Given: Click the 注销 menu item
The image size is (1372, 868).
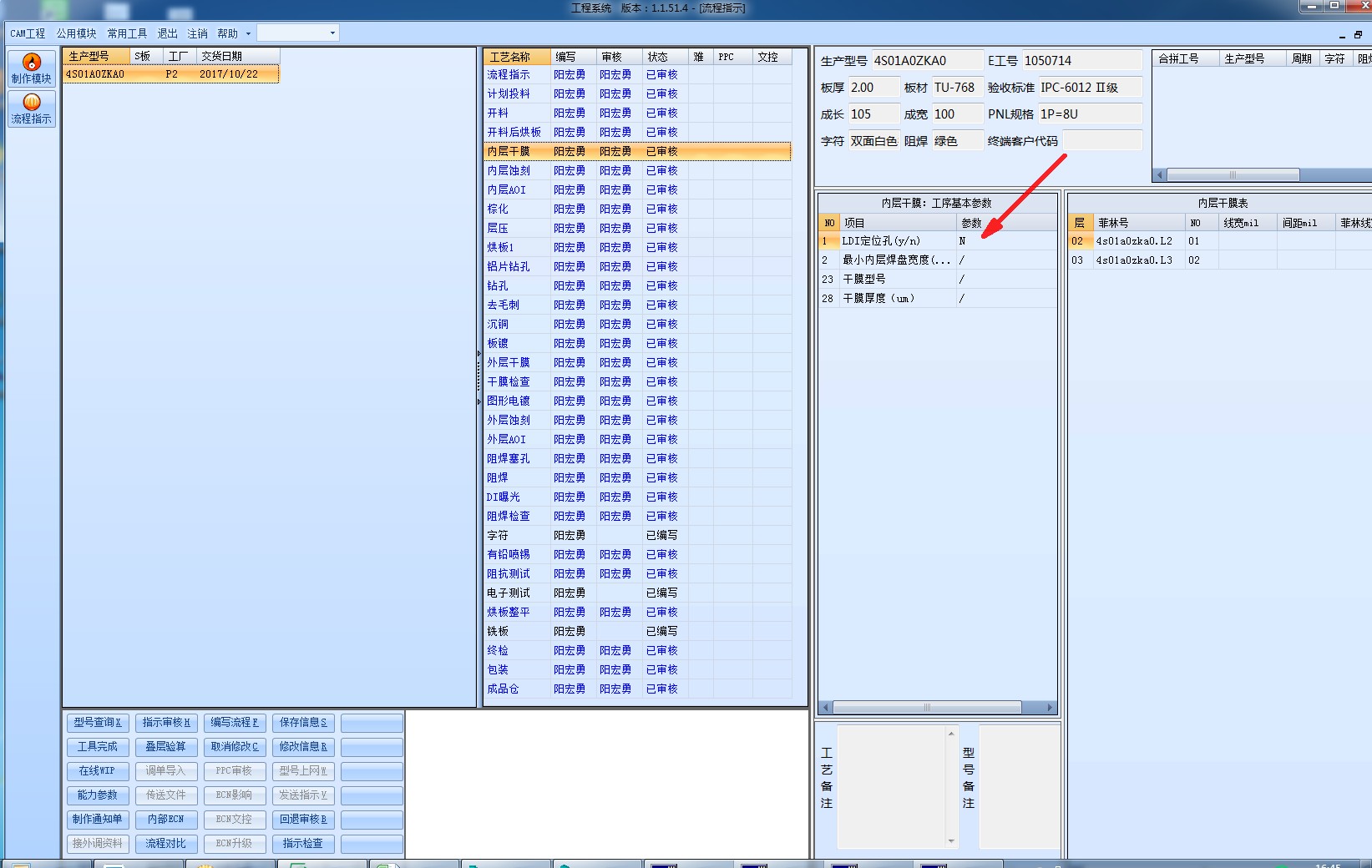Looking at the screenshot, I should [x=197, y=33].
